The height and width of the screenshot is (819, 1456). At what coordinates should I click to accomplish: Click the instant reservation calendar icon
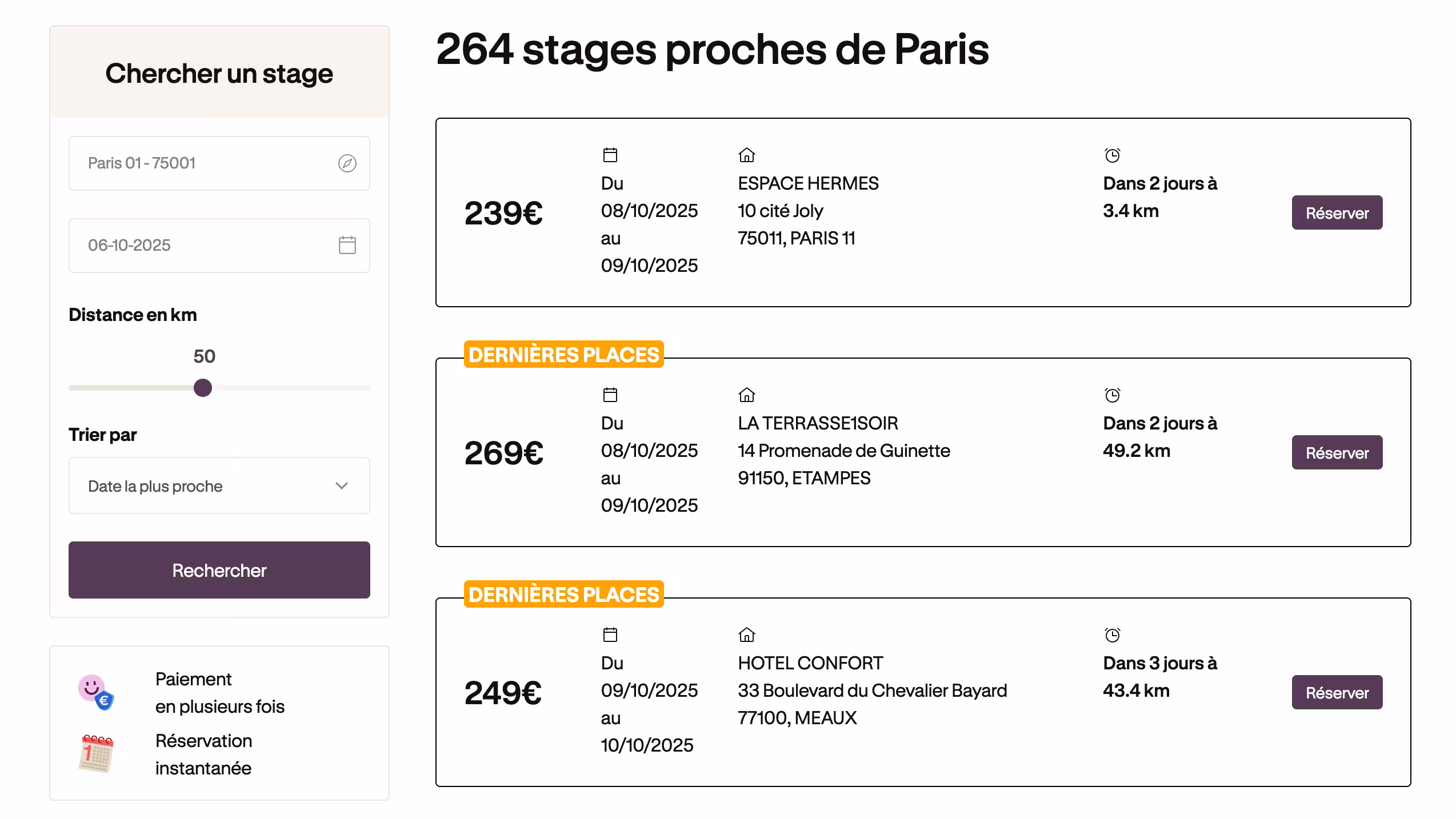coord(95,754)
